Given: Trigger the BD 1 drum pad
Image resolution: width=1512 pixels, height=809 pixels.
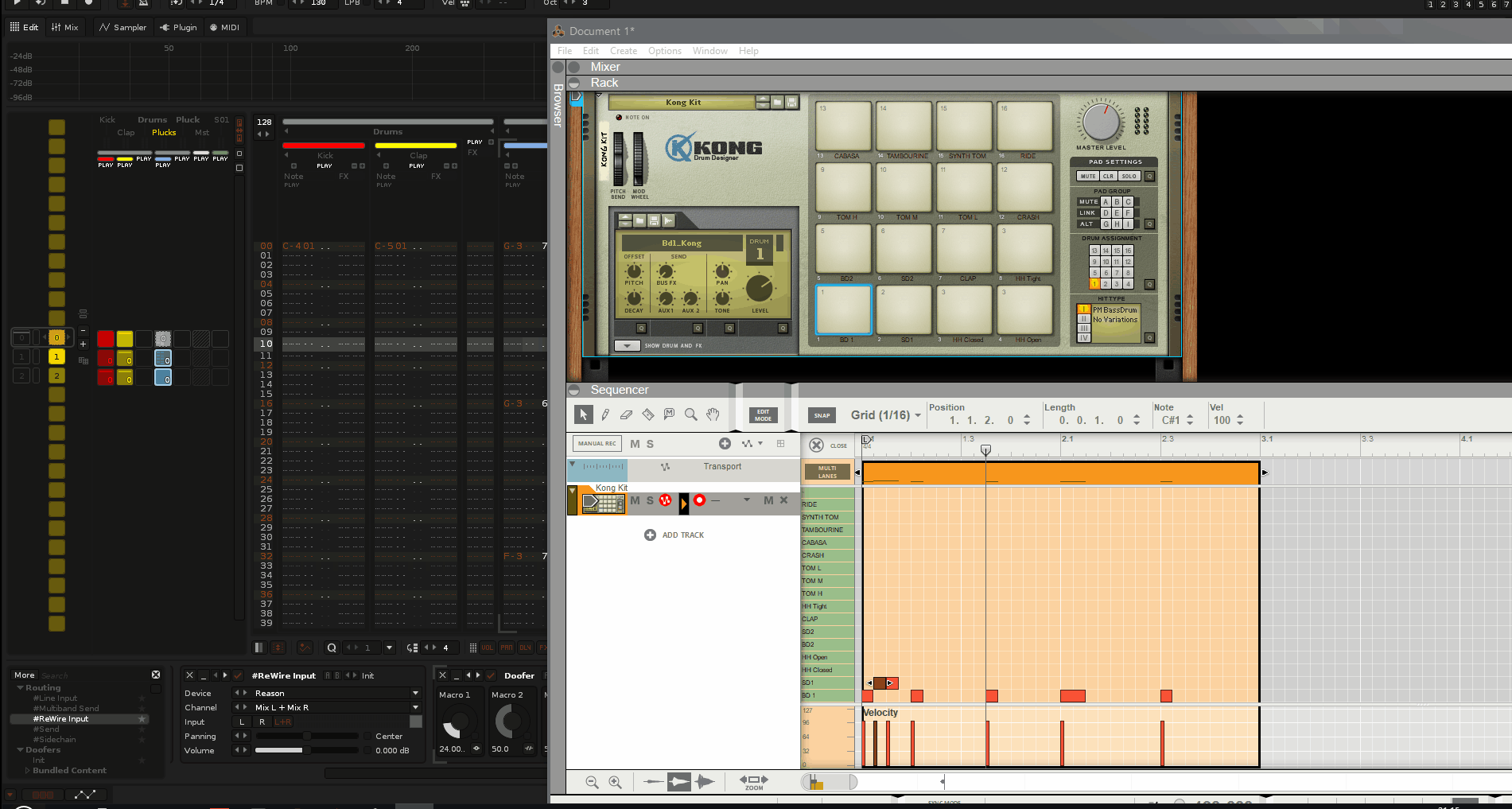Looking at the screenshot, I should [x=844, y=309].
